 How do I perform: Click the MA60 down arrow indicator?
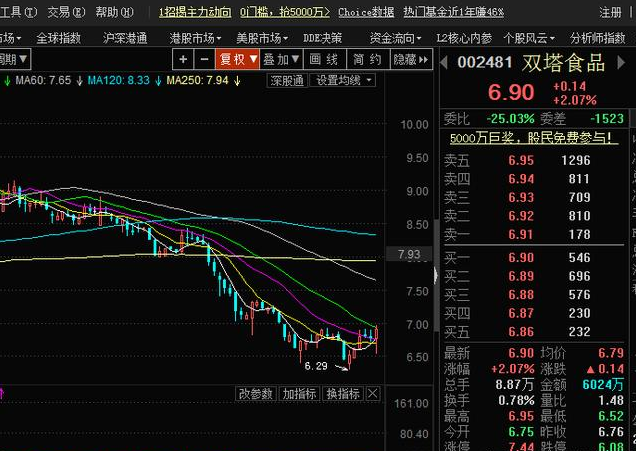click(x=78, y=80)
